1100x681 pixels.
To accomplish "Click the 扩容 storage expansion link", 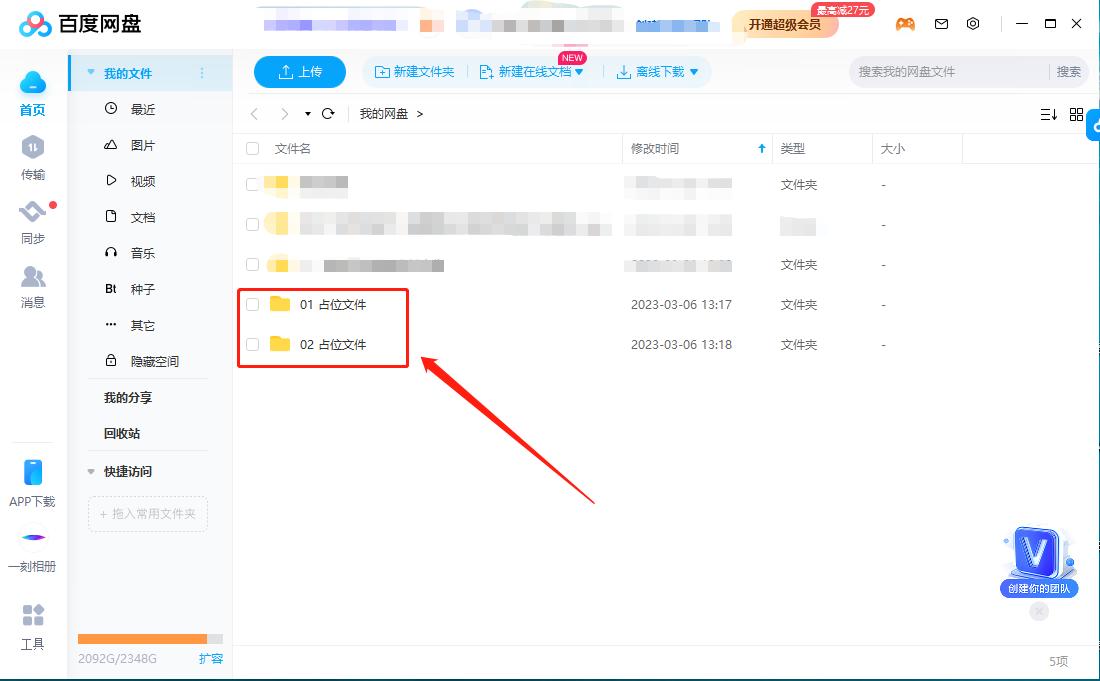I will click(x=211, y=659).
